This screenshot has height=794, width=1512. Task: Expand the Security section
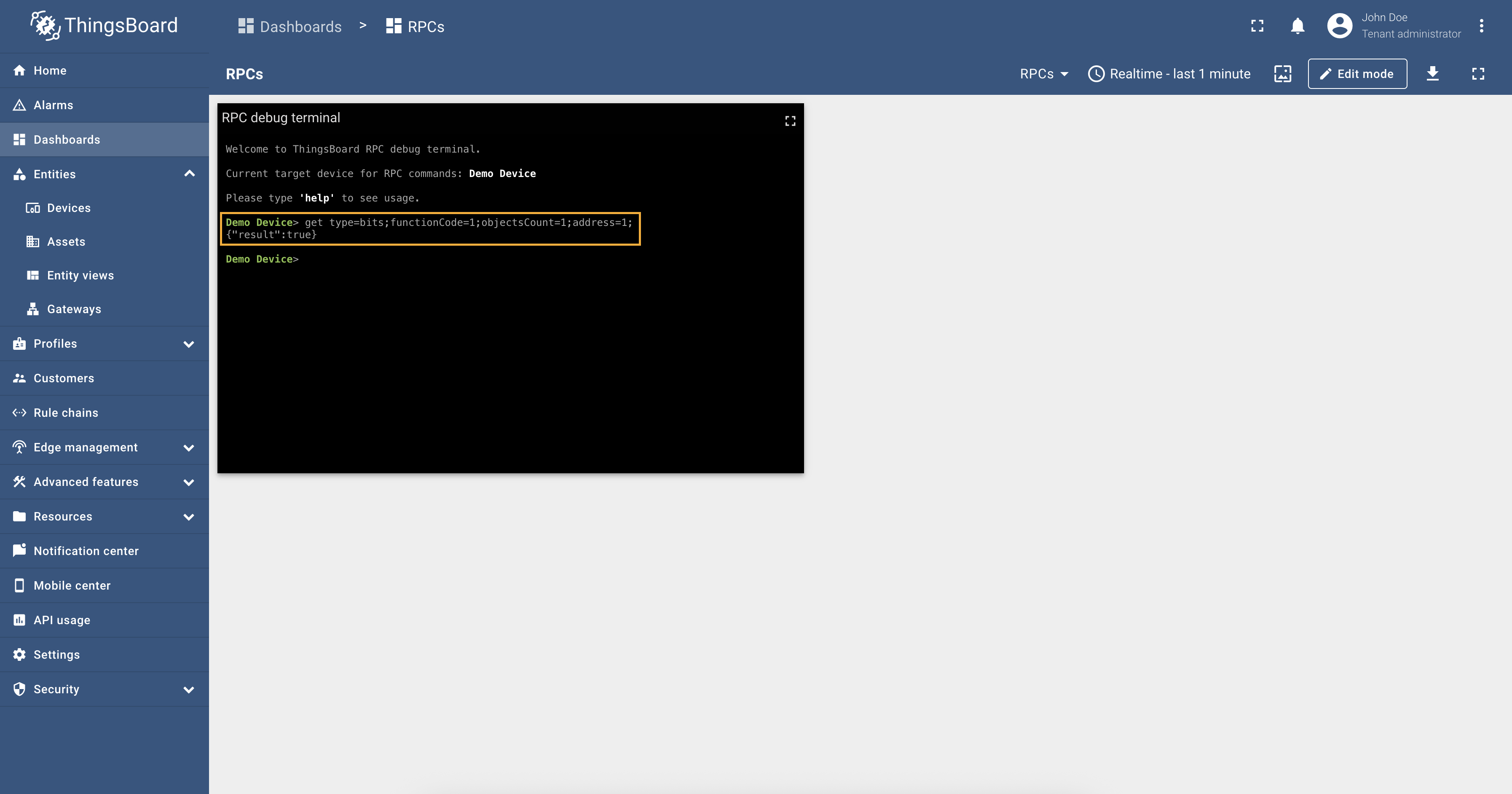coord(189,689)
